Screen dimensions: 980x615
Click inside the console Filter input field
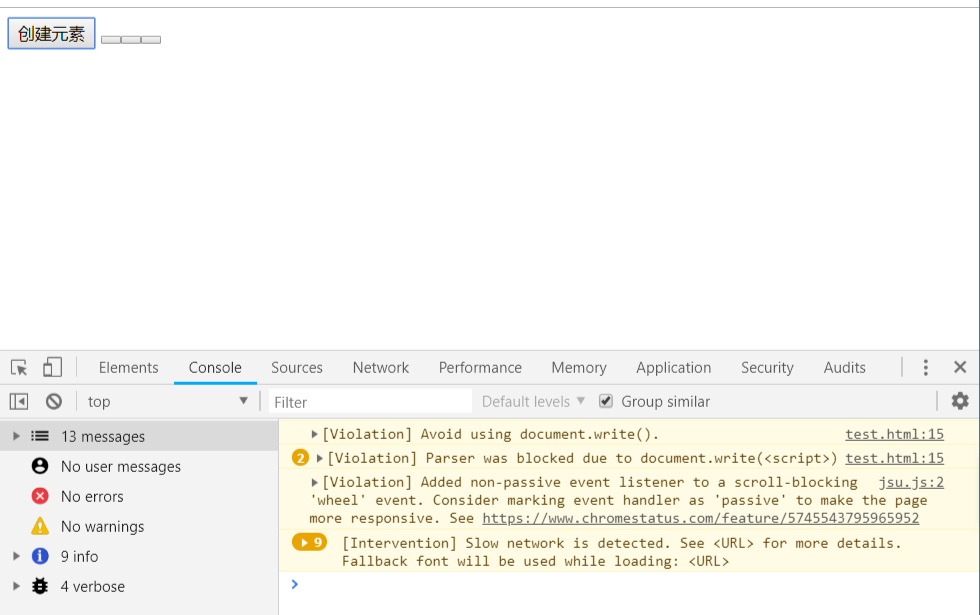pos(370,401)
